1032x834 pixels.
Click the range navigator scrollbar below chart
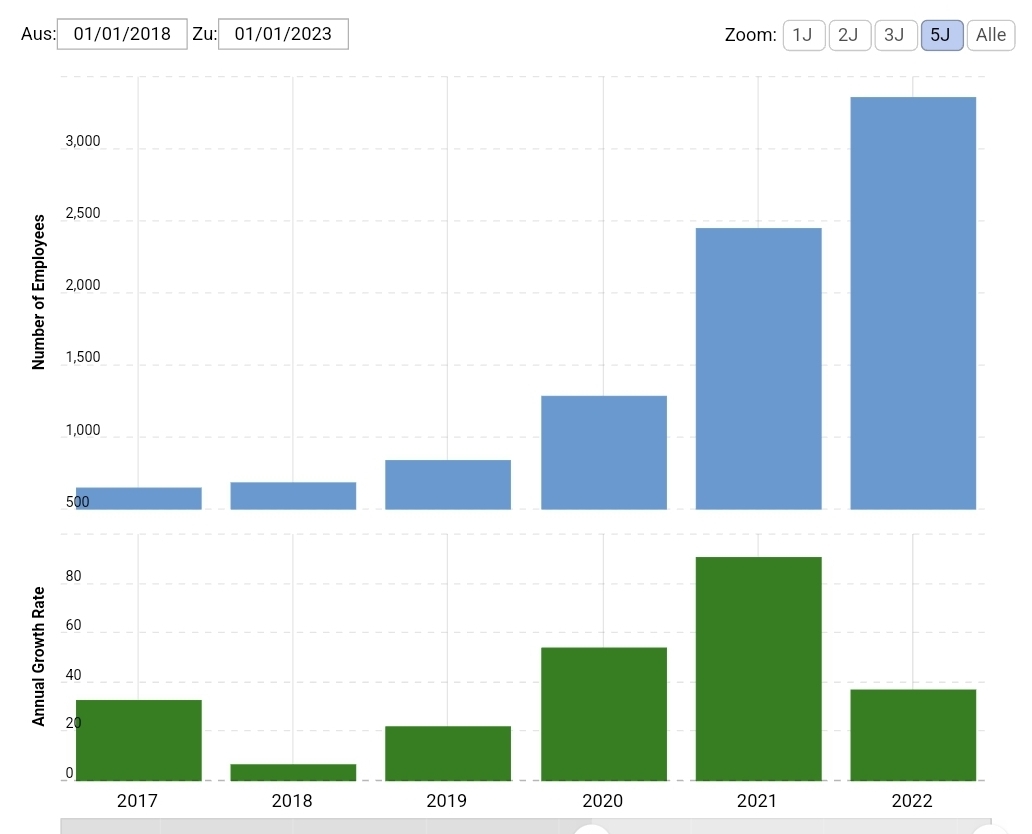coord(526,827)
